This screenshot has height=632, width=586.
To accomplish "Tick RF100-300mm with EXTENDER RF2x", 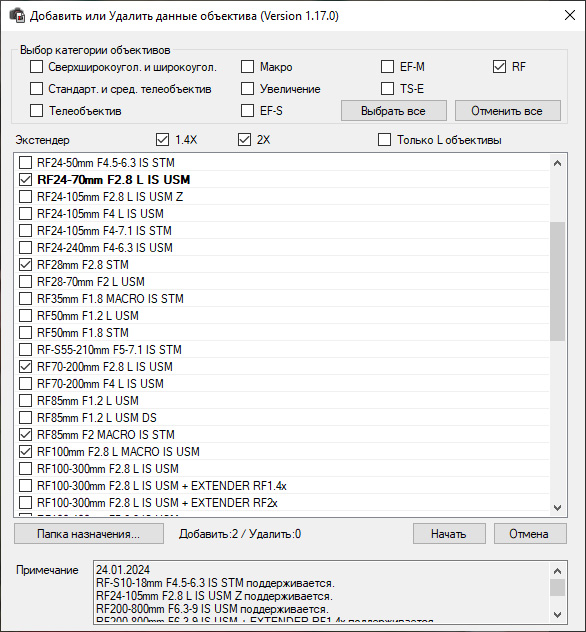I will (x=25, y=502).
